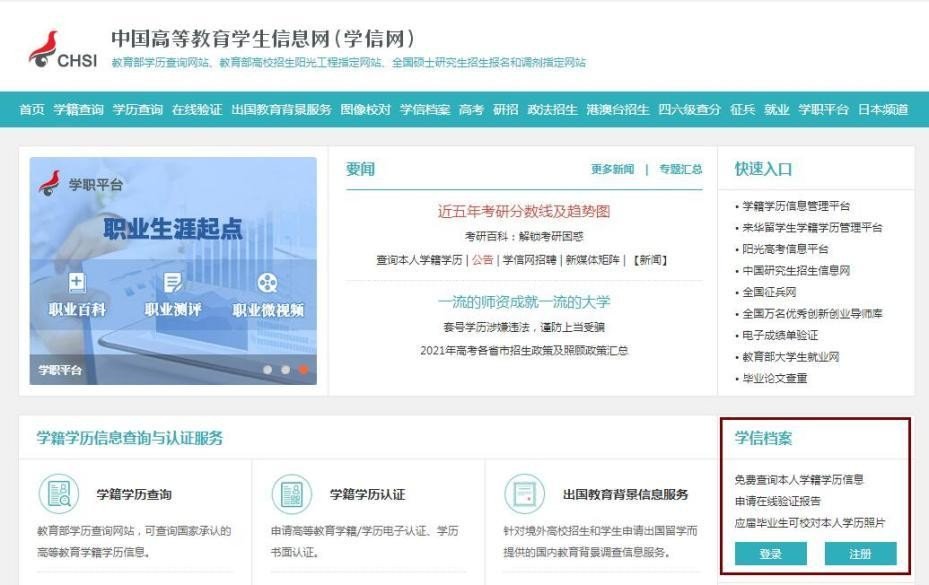Click the 职业测评 icon in banner

[172, 284]
